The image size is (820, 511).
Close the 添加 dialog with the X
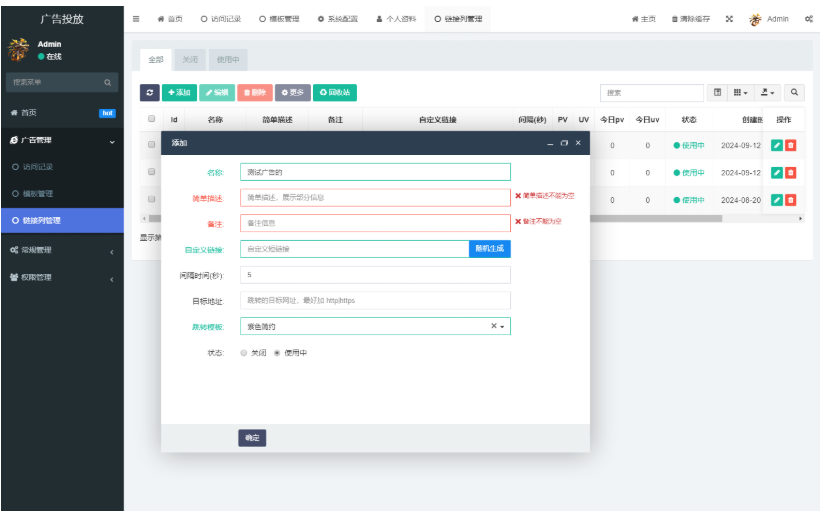578,143
